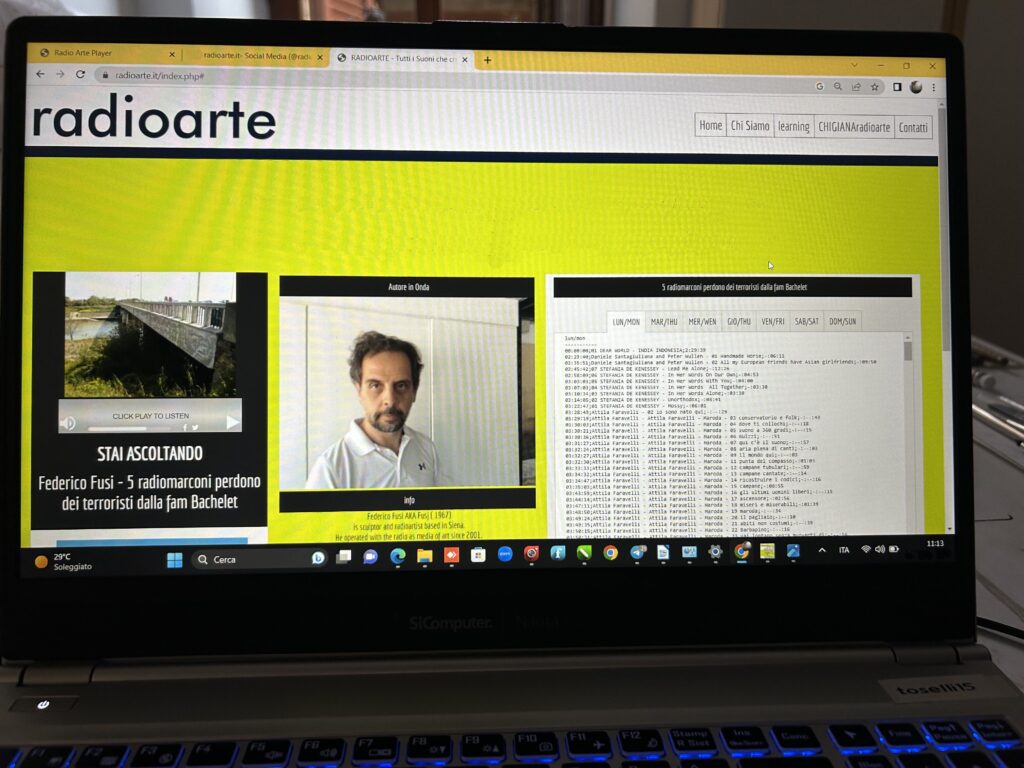1024x768 pixels.
Task: Open the Contatti menu item
Action: pos(912,127)
